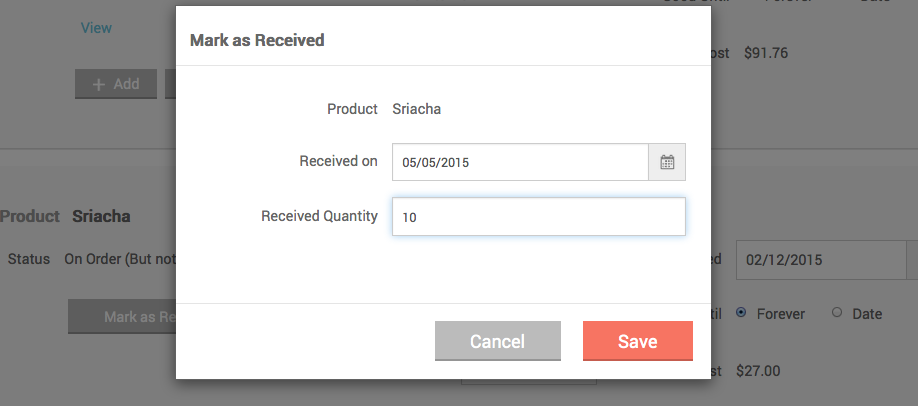Click the On Order status text
Viewport: 918px width, 406px height.
tap(120, 259)
